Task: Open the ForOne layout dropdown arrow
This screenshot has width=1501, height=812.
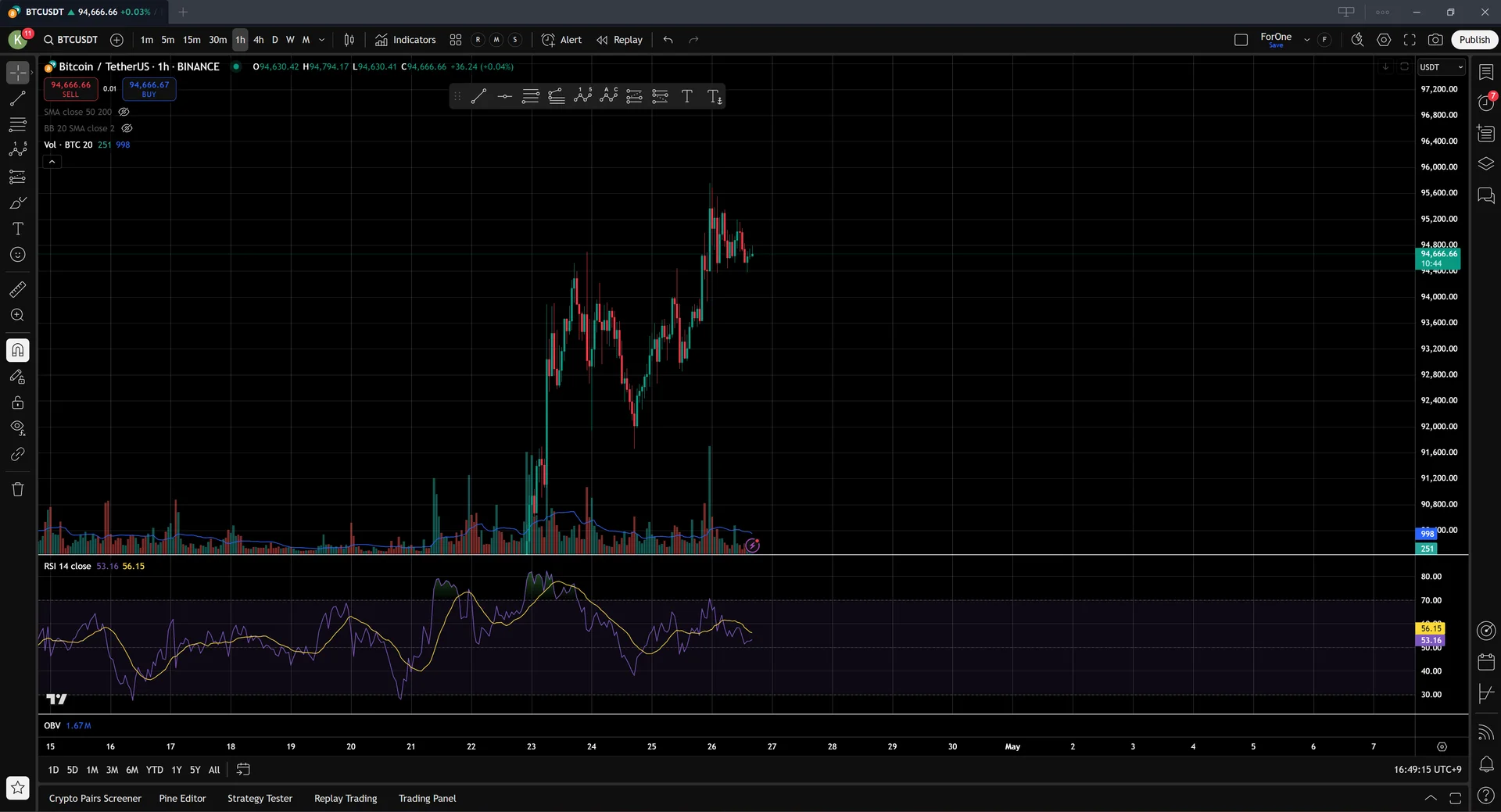Action: [x=1306, y=40]
